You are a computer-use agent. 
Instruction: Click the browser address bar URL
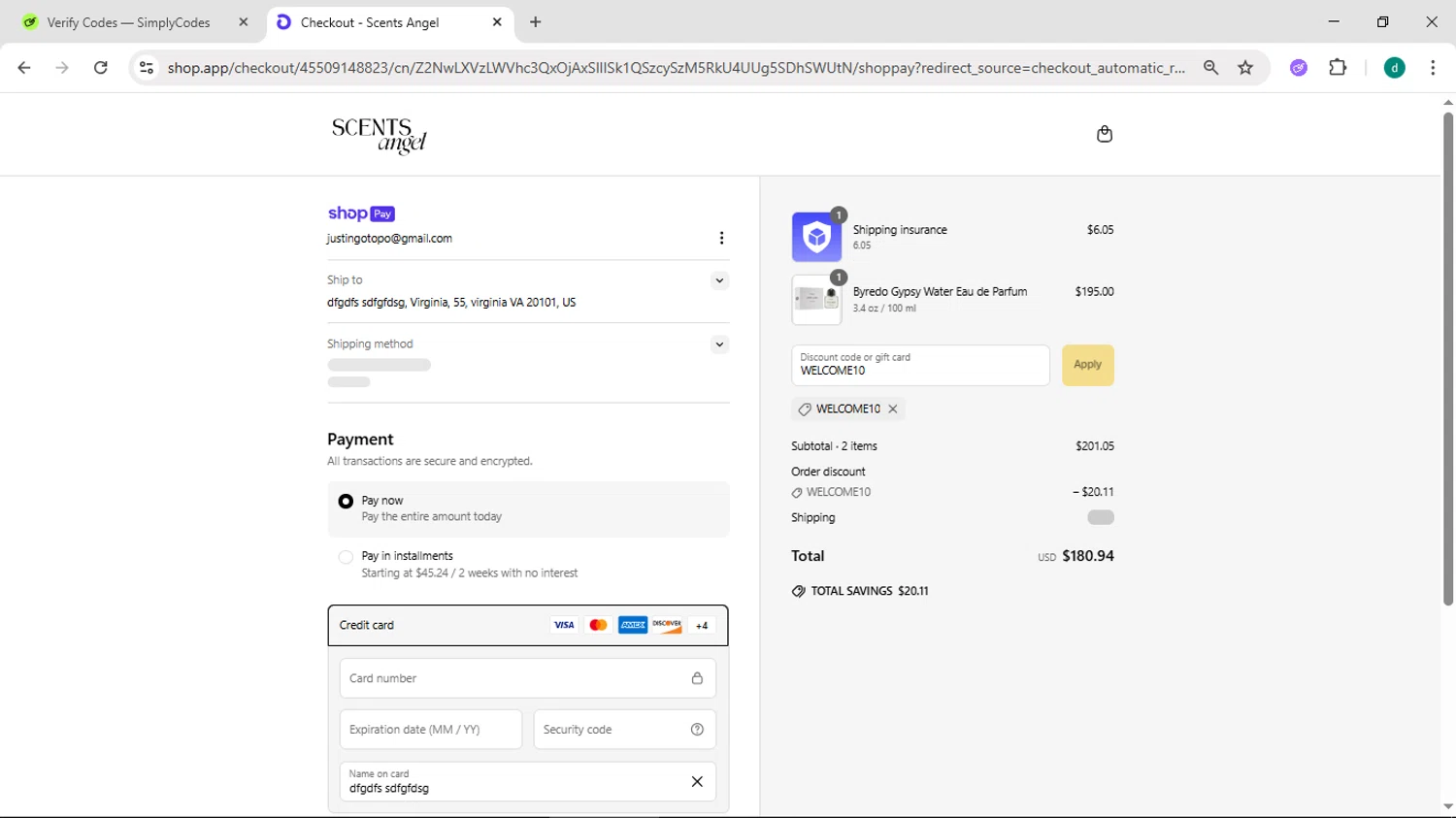pyautogui.click(x=676, y=68)
